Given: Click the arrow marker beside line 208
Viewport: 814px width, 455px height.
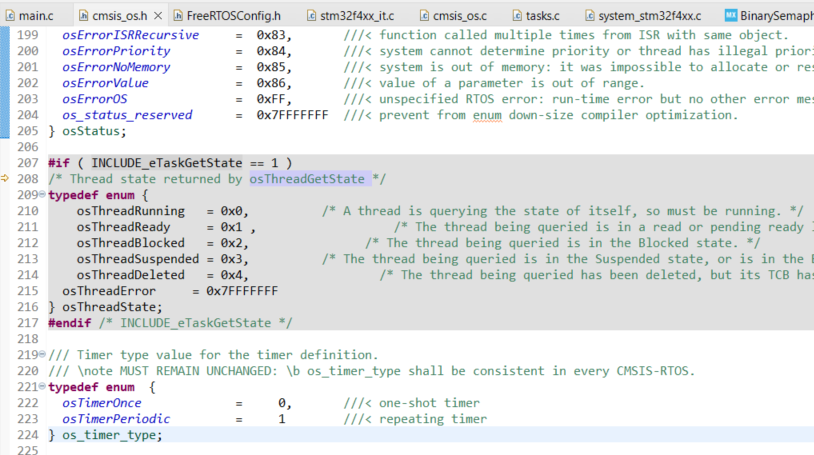Looking at the screenshot, I should [6, 179].
